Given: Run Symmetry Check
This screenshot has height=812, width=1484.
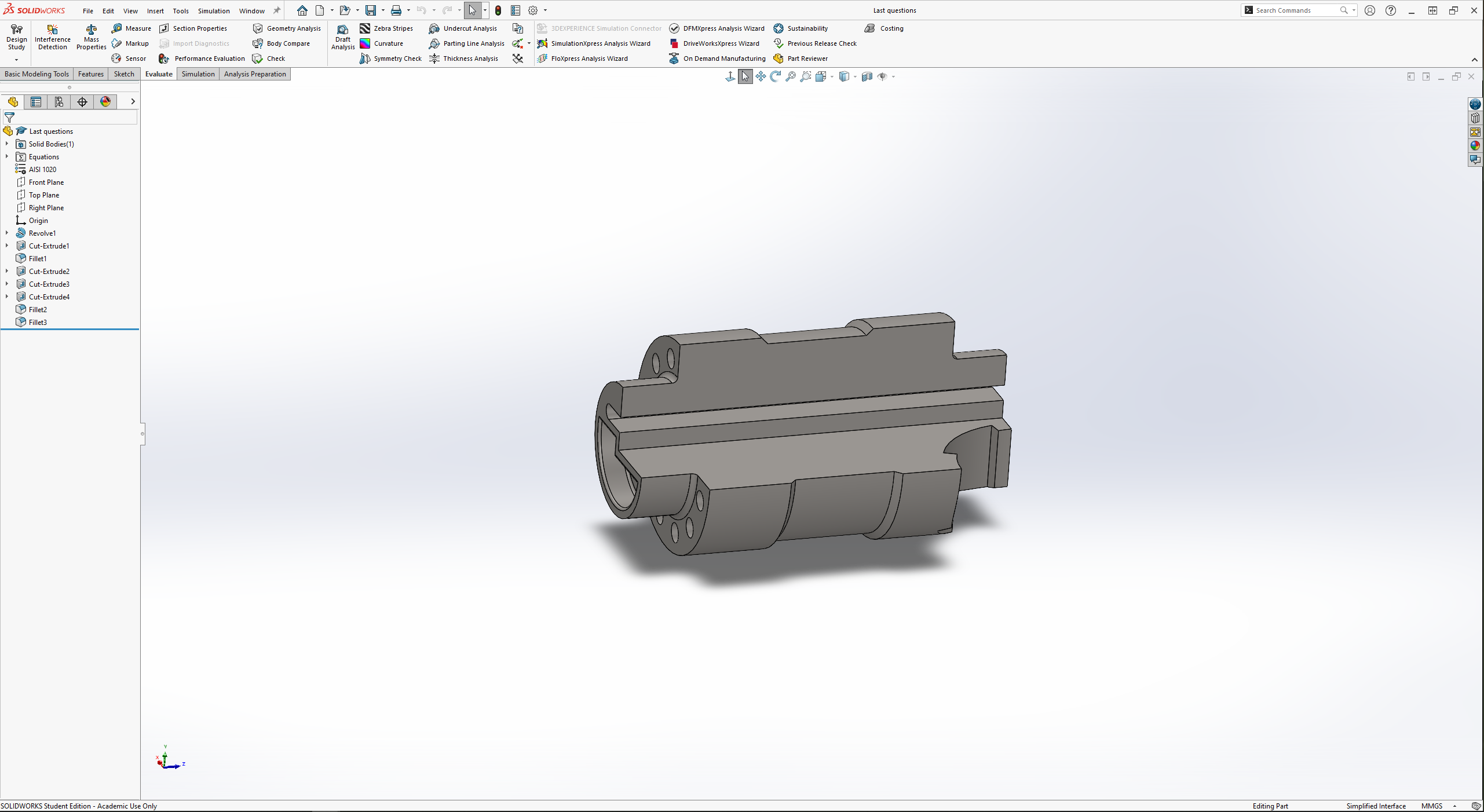Looking at the screenshot, I should pyautogui.click(x=391, y=58).
